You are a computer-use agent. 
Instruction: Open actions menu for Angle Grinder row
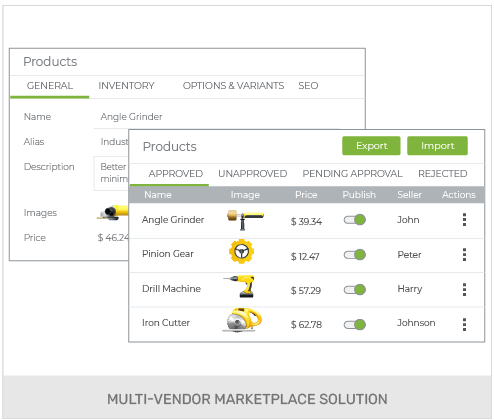pyautogui.click(x=464, y=220)
